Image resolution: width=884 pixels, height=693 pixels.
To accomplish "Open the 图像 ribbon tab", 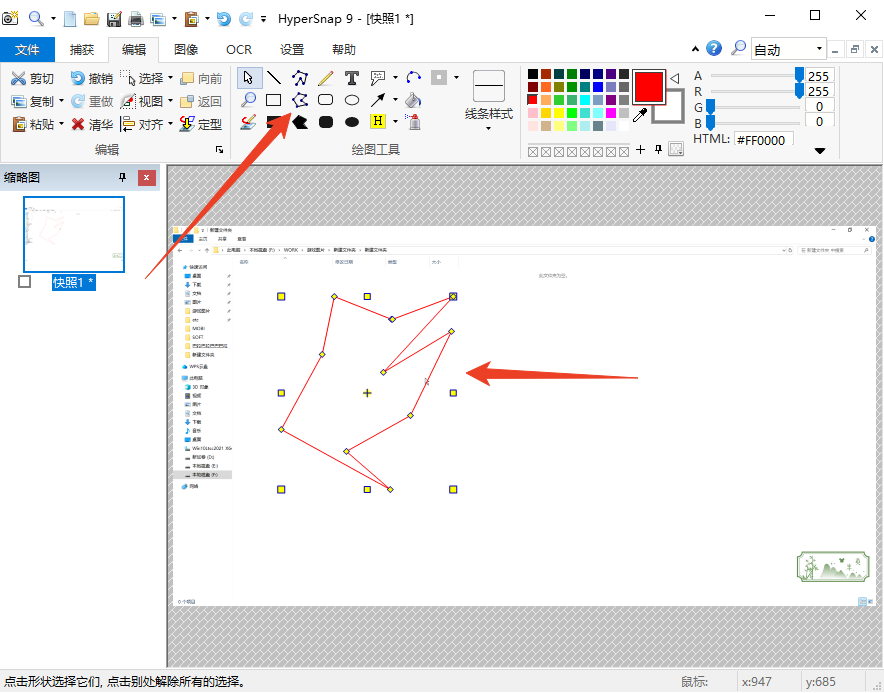I will click(186, 49).
